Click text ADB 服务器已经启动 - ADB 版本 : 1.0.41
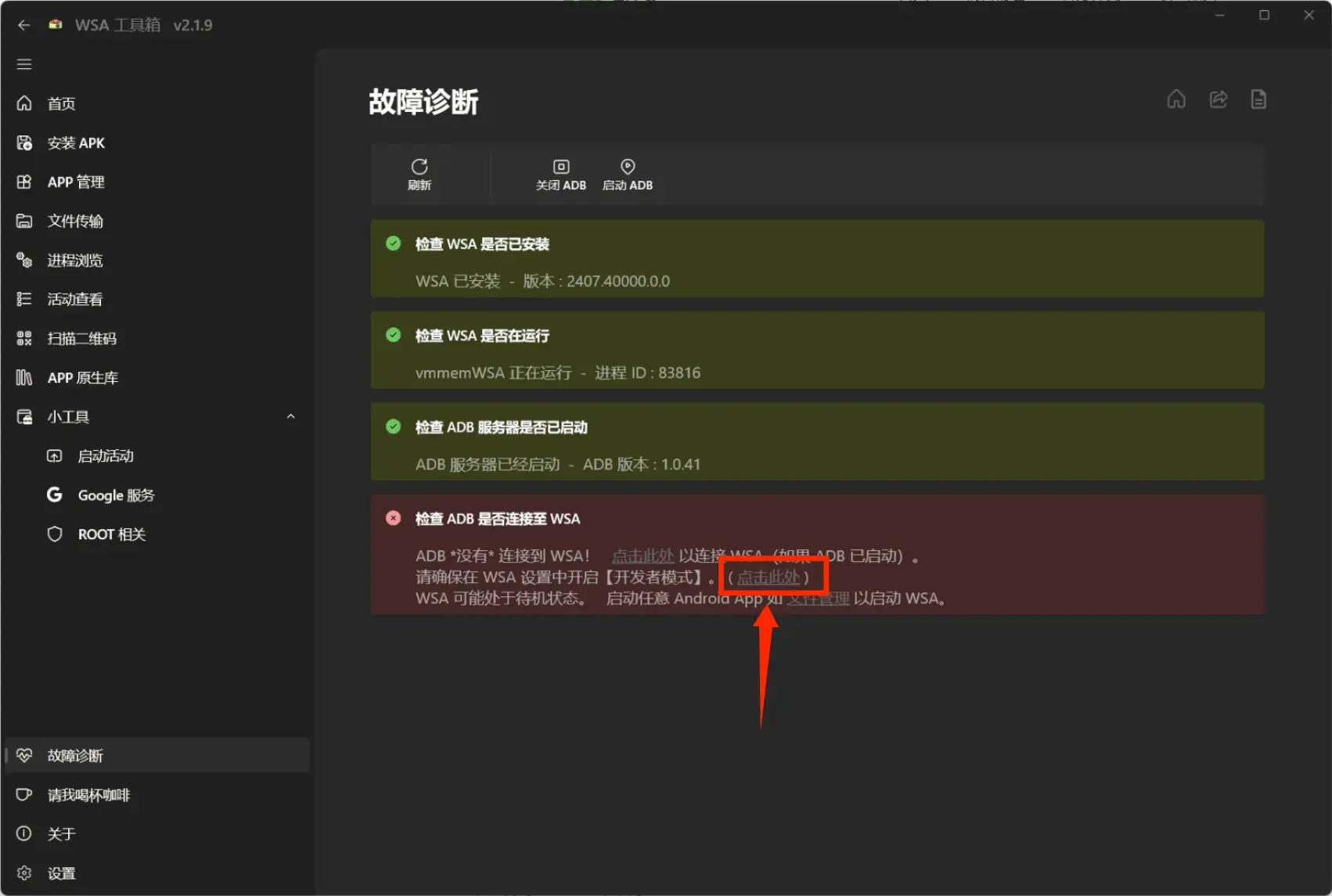1332x896 pixels. pos(558,464)
